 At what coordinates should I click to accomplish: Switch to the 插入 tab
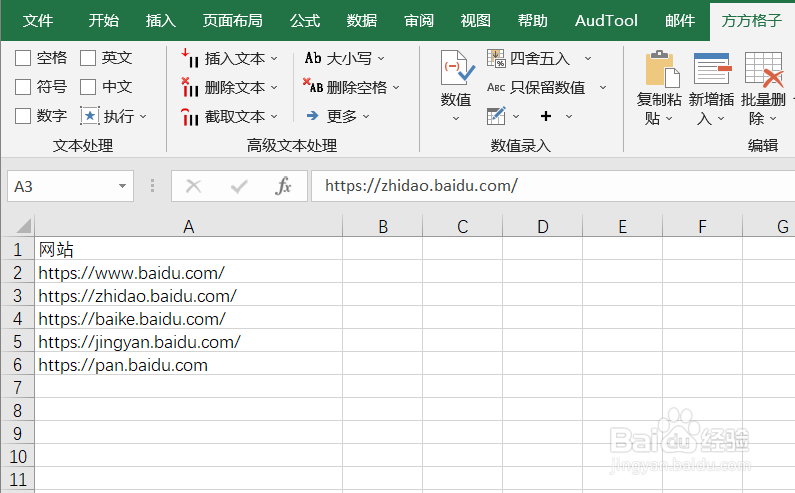[x=161, y=21]
